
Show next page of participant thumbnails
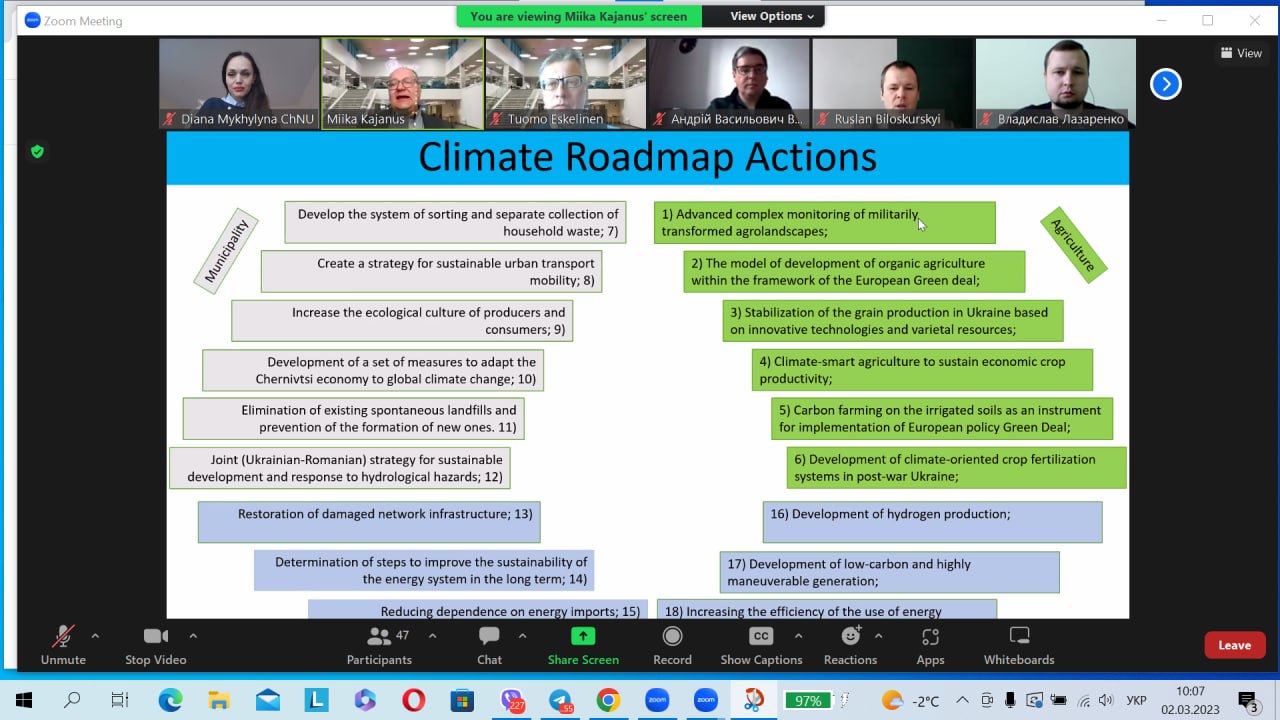pyautogui.click(x=1166, y=84)
